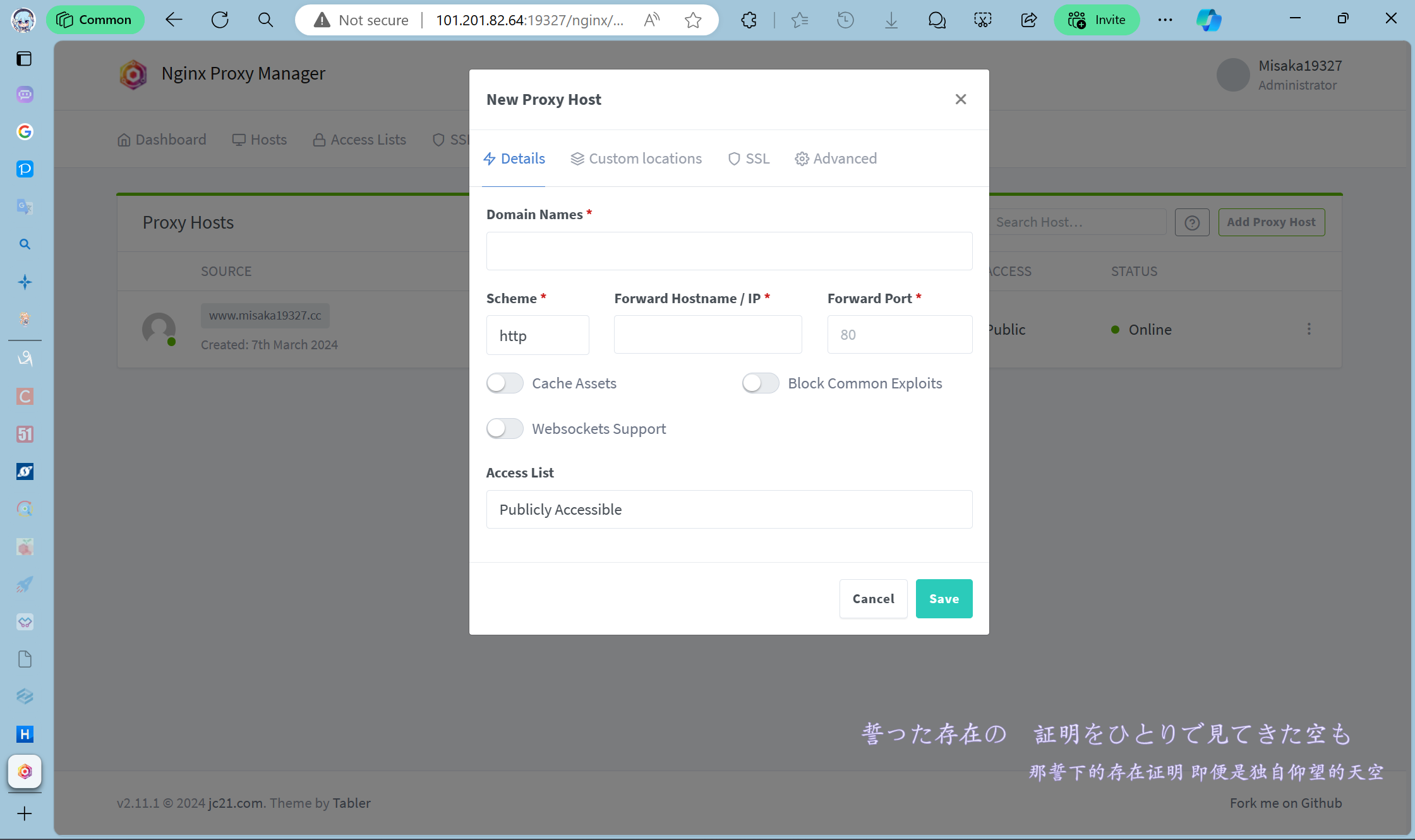Open the Advanced tab
This screenshot has width=1415, height=840.
click(836, 159)
